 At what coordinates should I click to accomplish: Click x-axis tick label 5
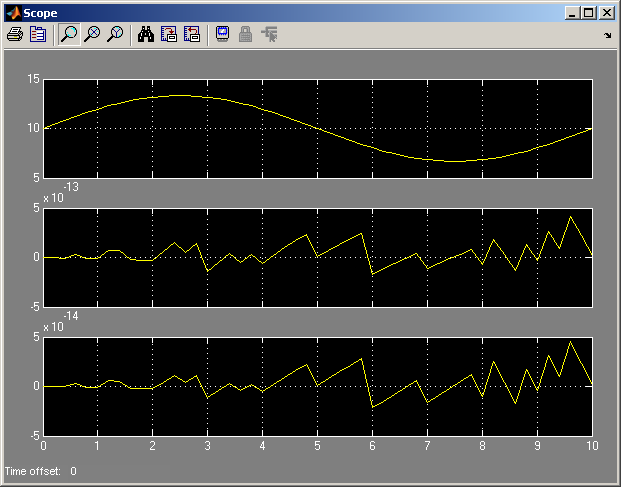tap(317, 446)
